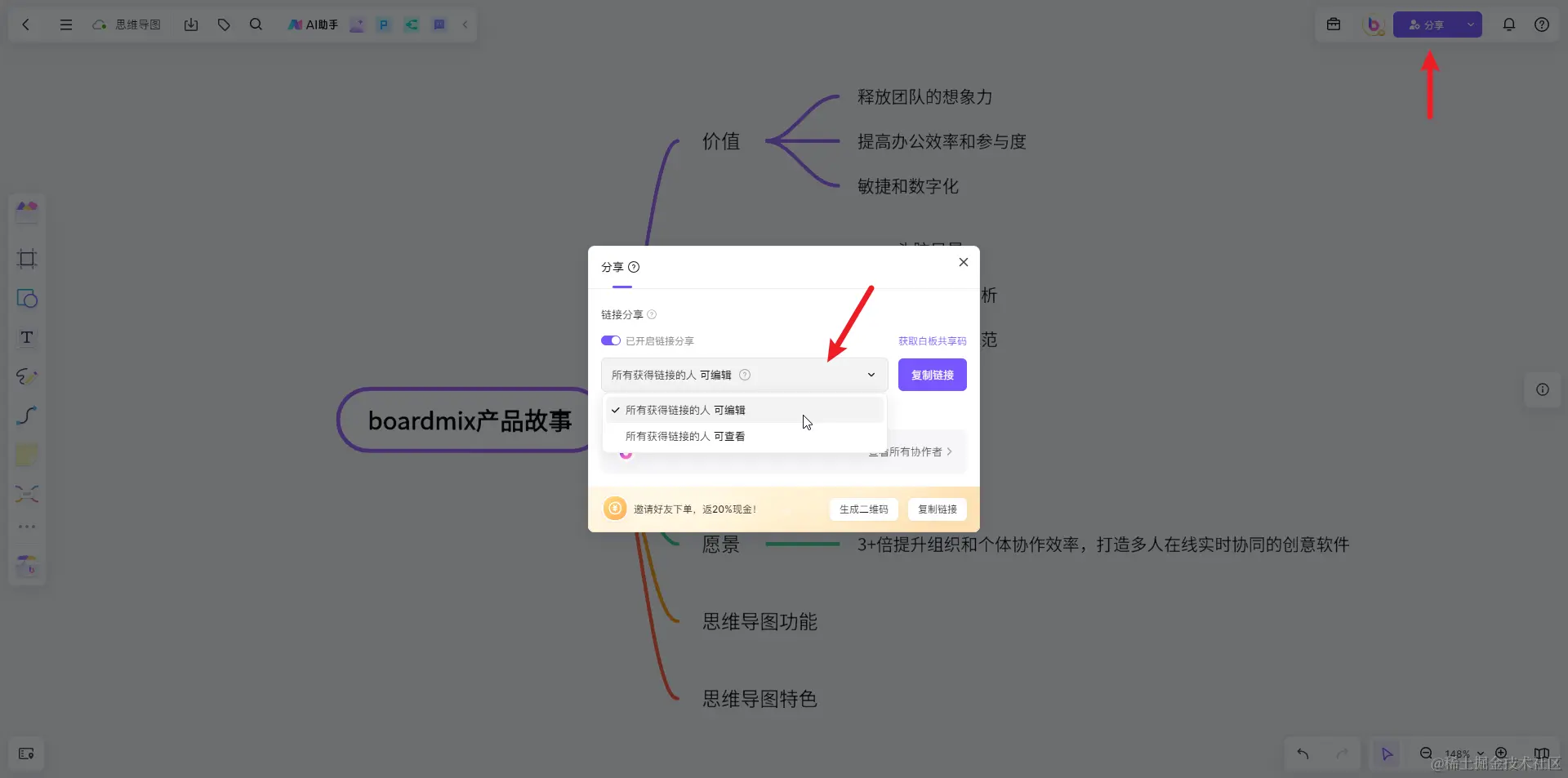Toggle the 已开启链接分享 switch

click(x=611, y=340)
